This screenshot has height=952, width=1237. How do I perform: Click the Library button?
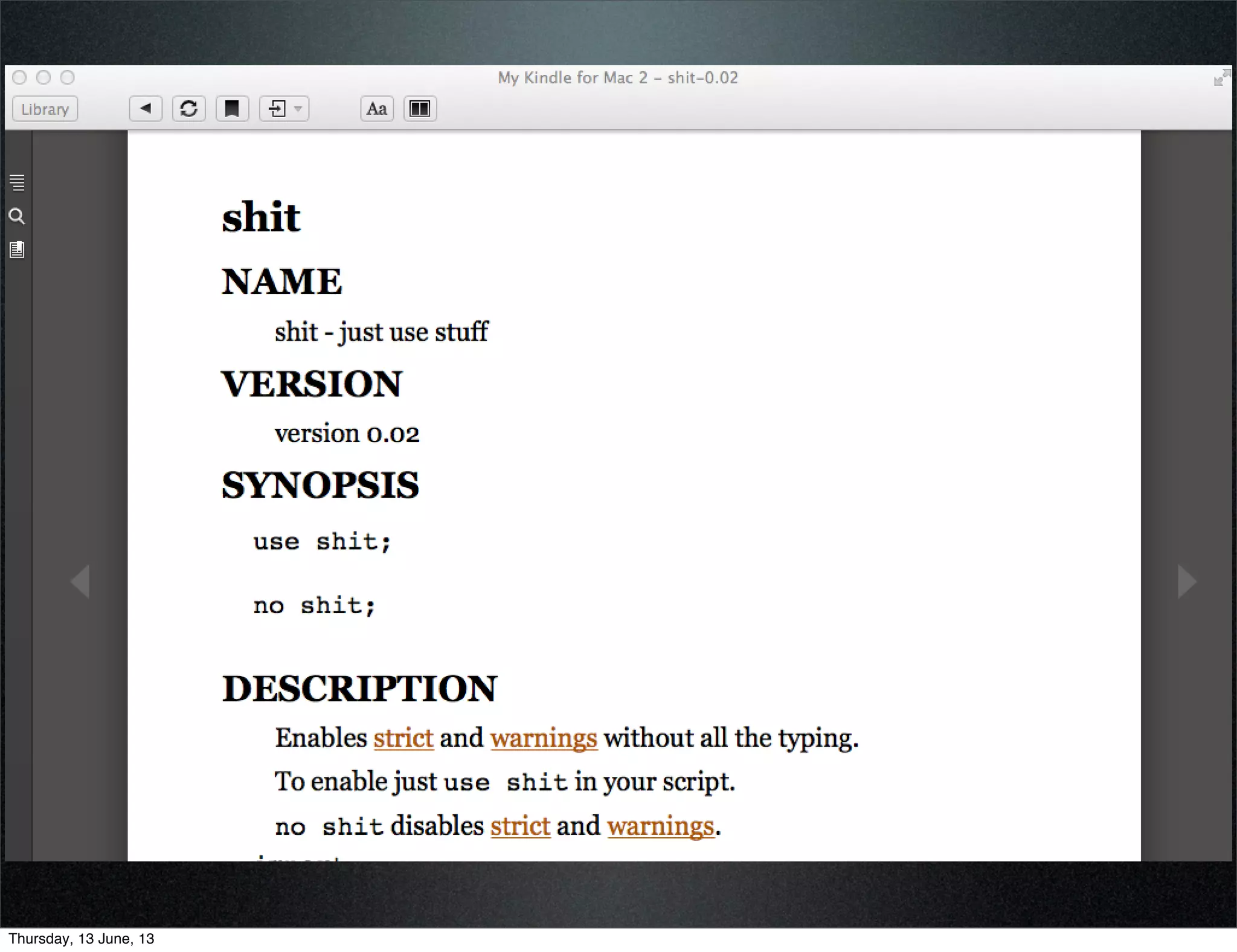click(45, 109)
